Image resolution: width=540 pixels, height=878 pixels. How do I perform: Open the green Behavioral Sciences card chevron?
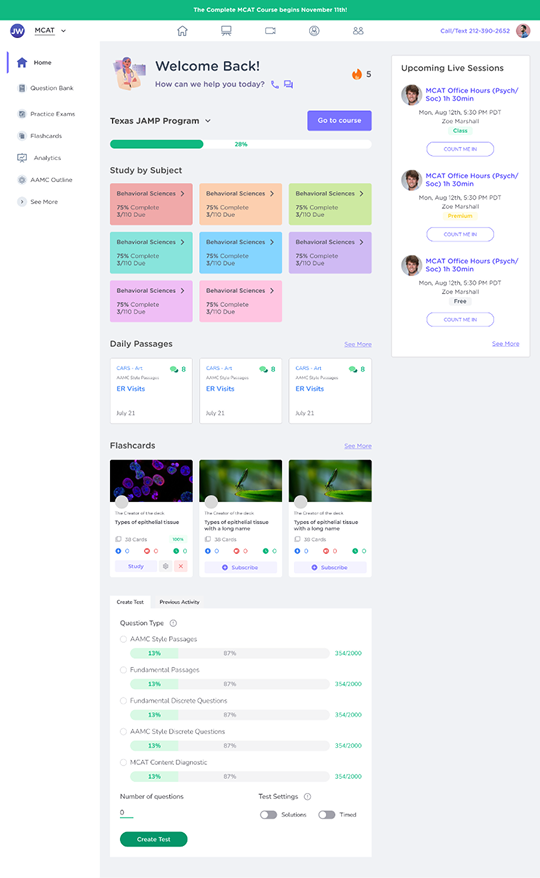(361, 194)
